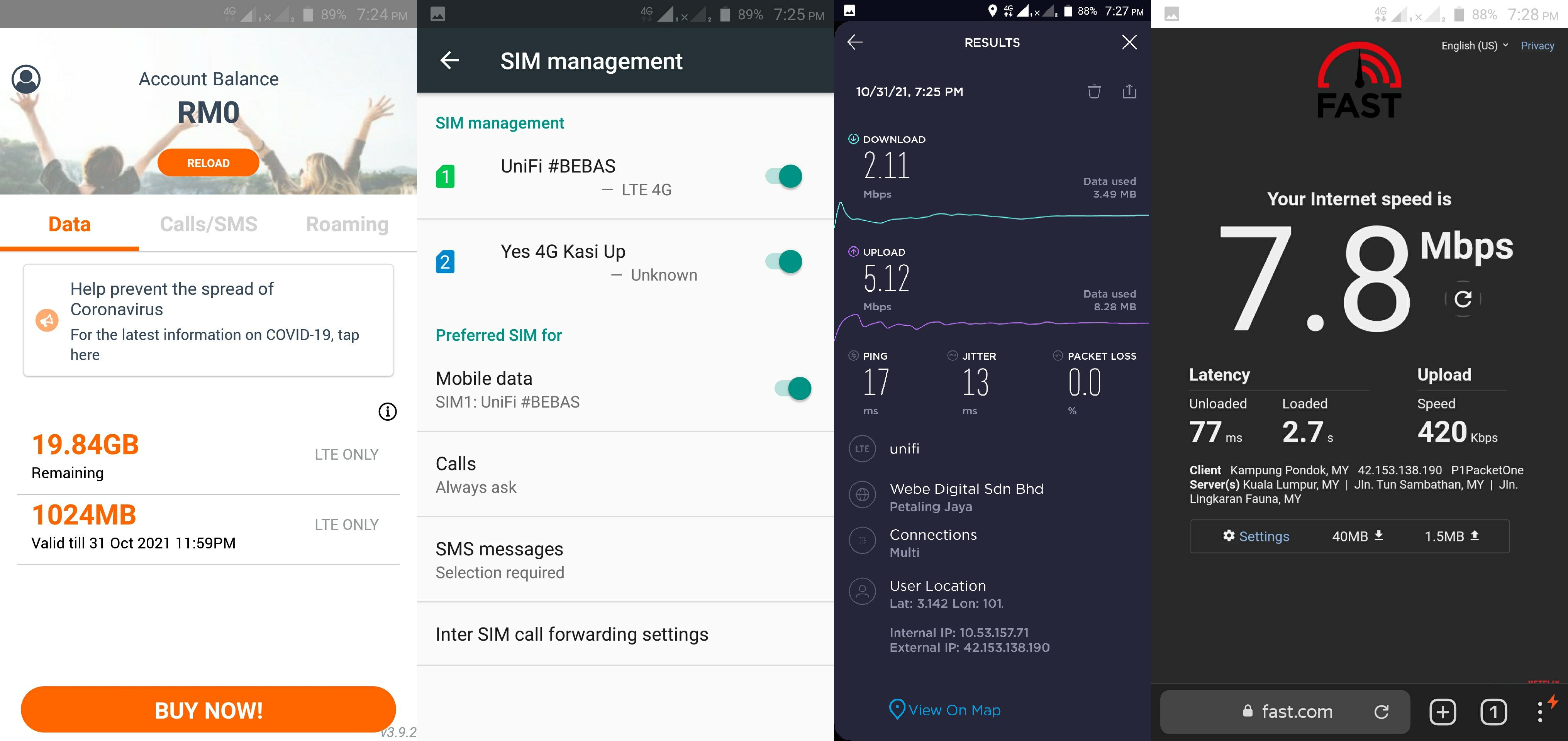Tap the ping icon
Viewport: 1568px width, 741px height.
tap(853, 356)
